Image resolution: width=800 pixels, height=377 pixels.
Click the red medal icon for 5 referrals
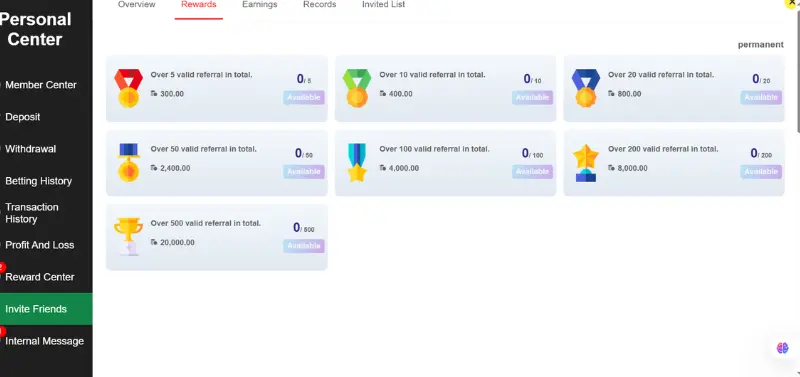coord(129,88)
